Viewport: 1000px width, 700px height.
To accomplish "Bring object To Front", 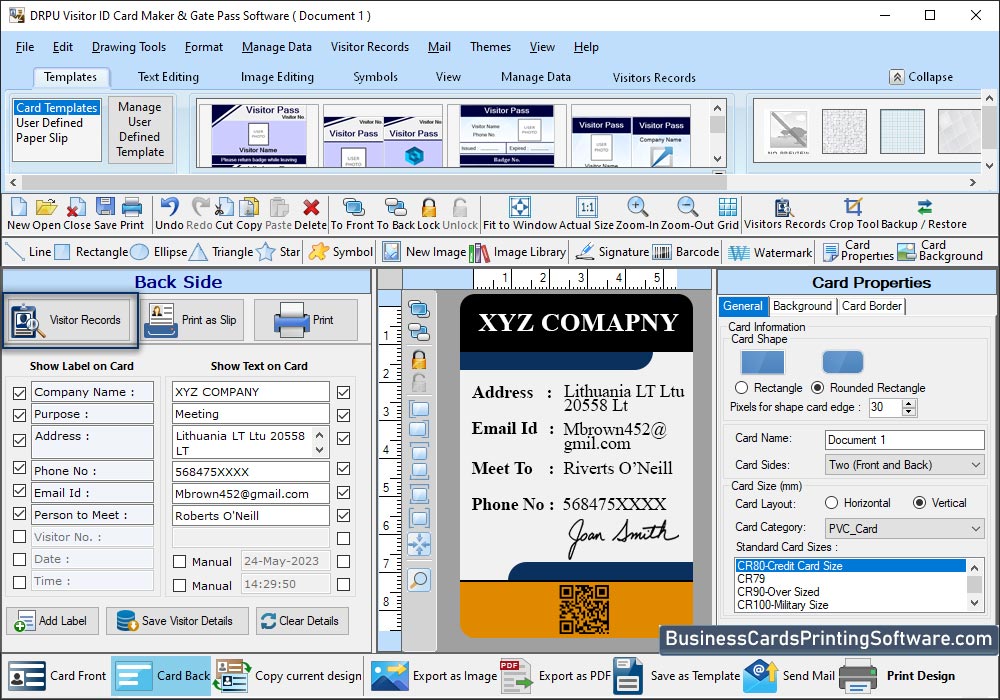I will (352, 214).
